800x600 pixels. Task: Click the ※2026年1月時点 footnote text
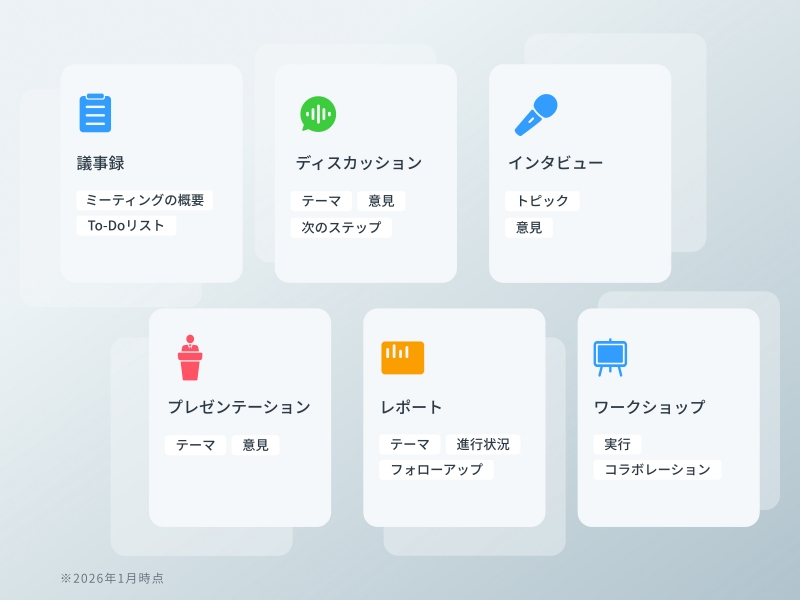click(x=112, y=578)
